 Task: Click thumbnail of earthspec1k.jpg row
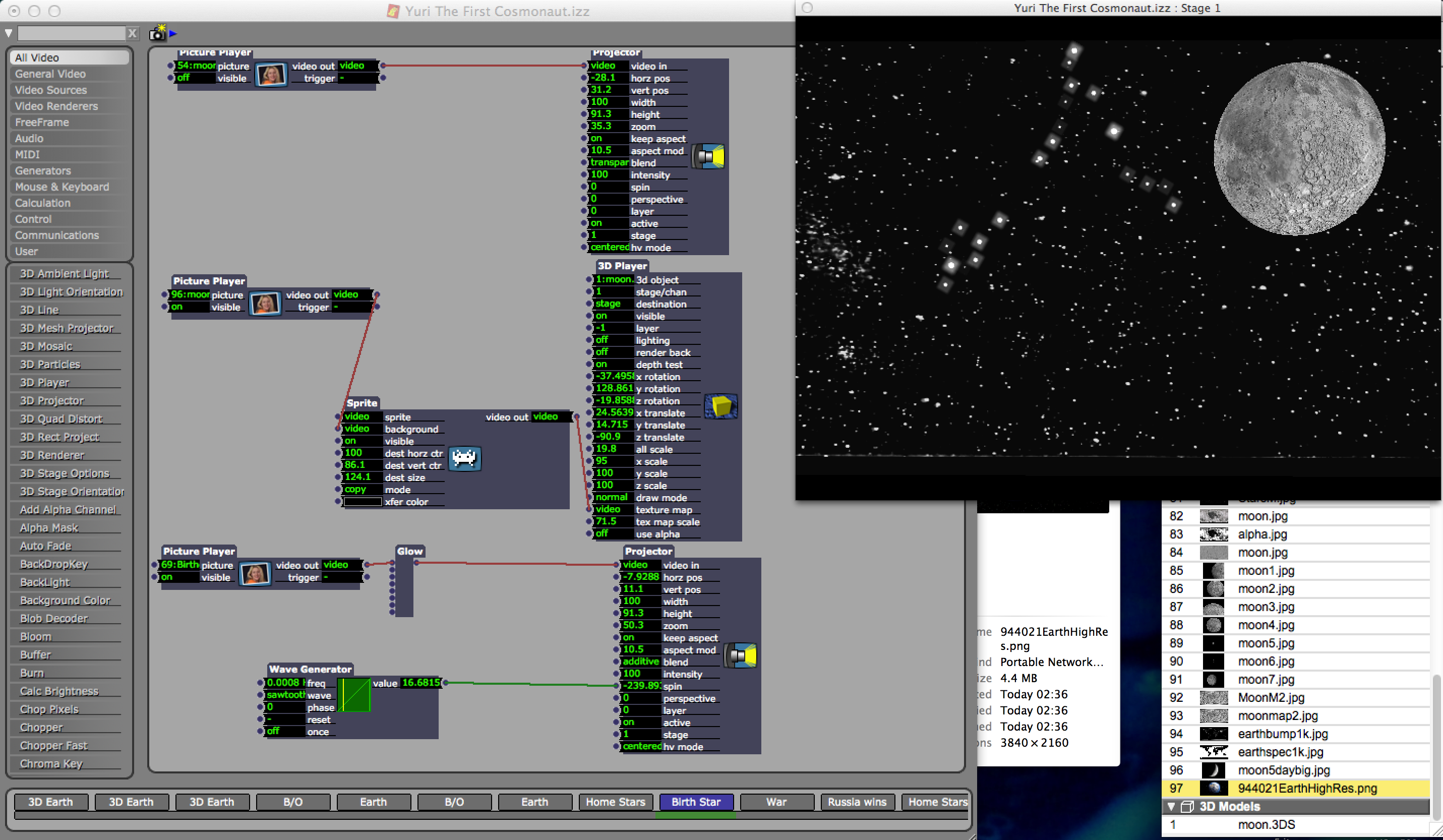(x=1214, y=752)
